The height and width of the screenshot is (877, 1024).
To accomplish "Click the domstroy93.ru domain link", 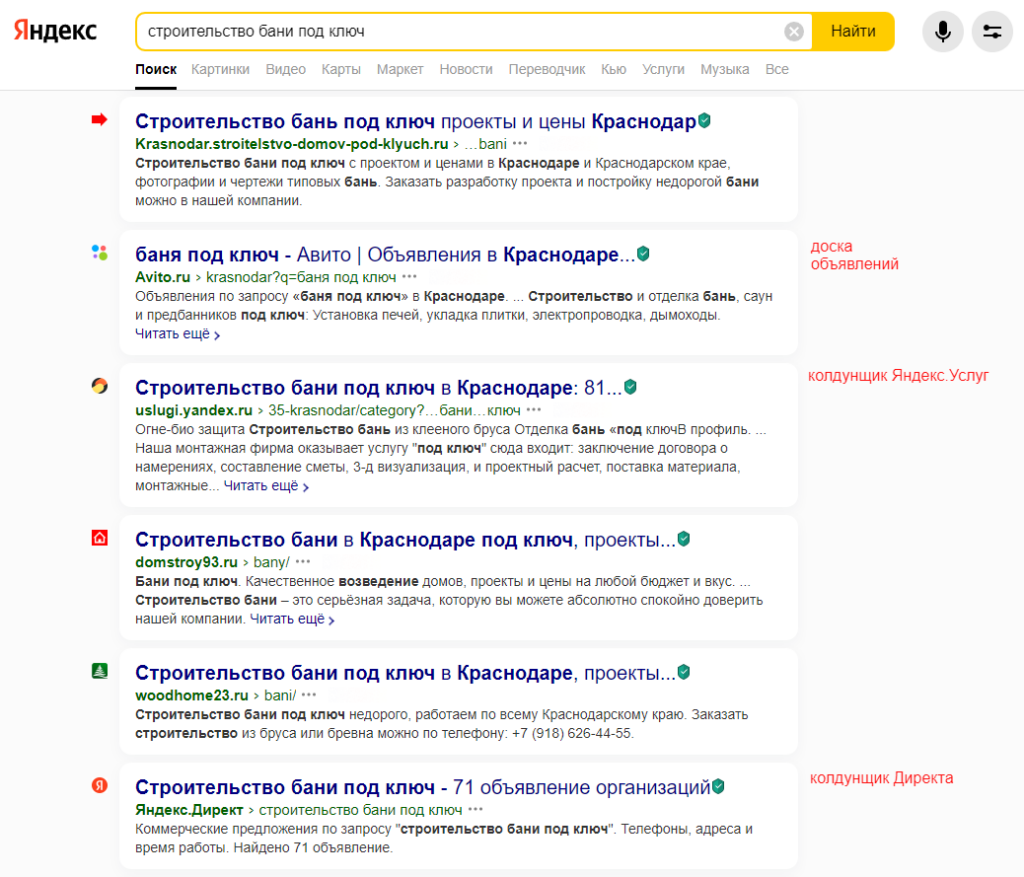I will tap(186, 562).
